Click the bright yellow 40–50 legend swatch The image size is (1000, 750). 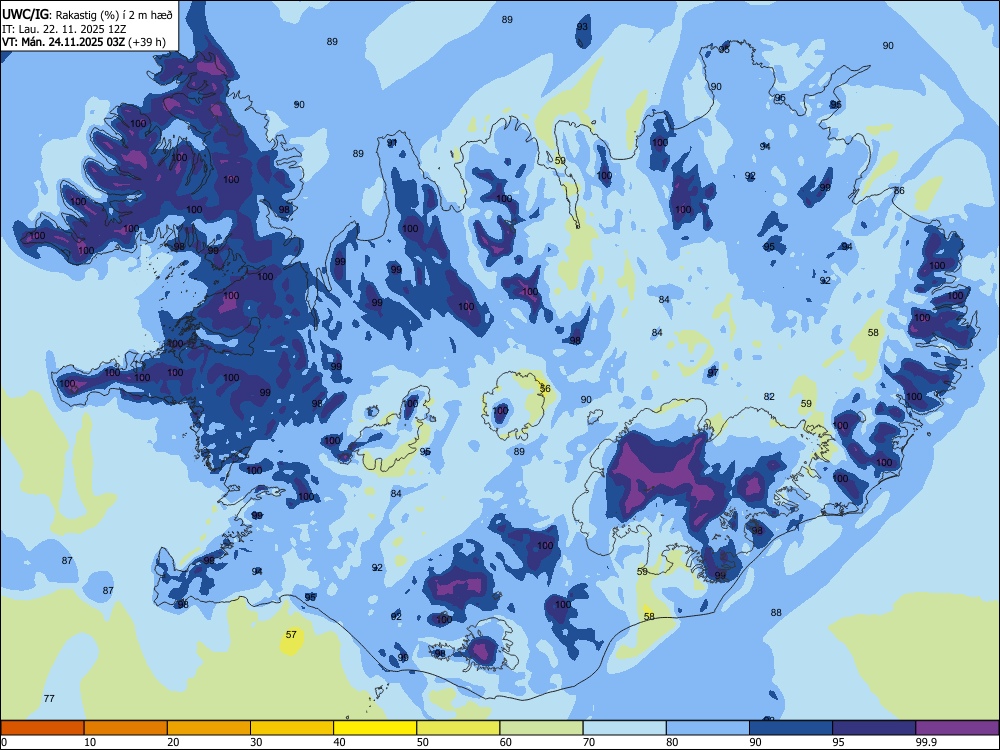pyautogui.click(x=375, y=728)
